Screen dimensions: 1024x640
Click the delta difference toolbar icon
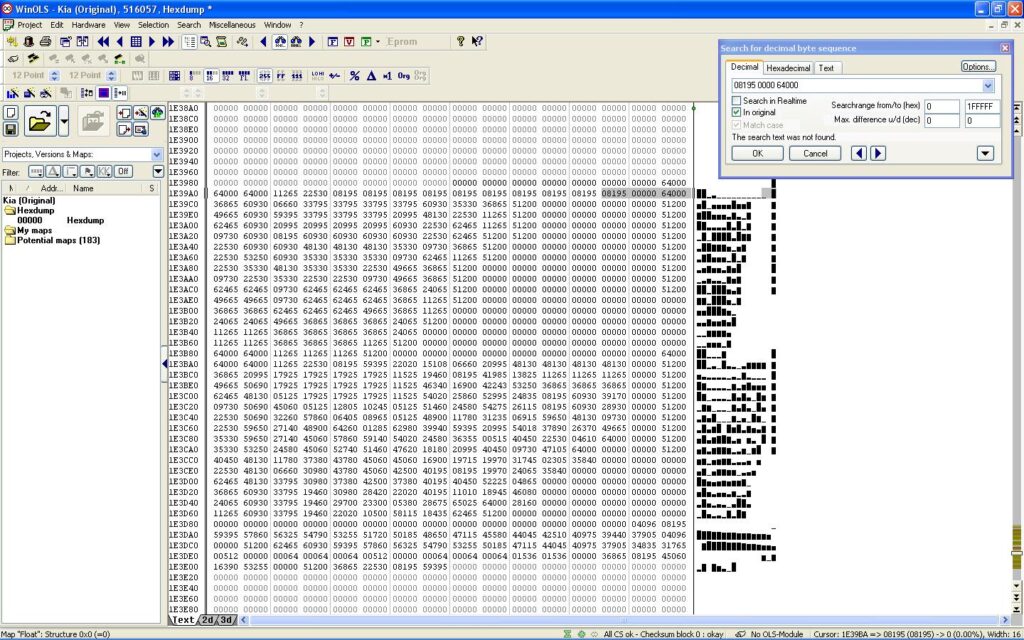371,76
